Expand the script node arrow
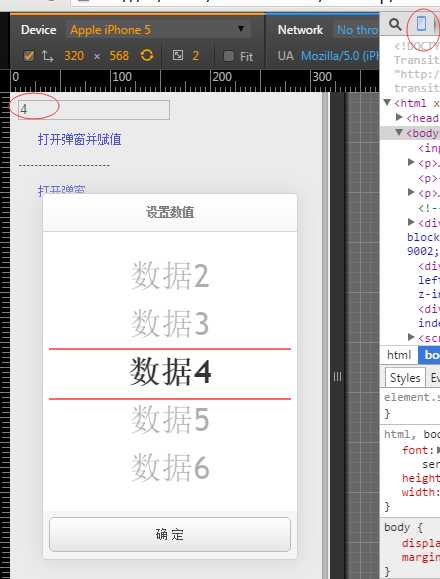The height and width of the screenshot is (579, 440). point(411,337)
